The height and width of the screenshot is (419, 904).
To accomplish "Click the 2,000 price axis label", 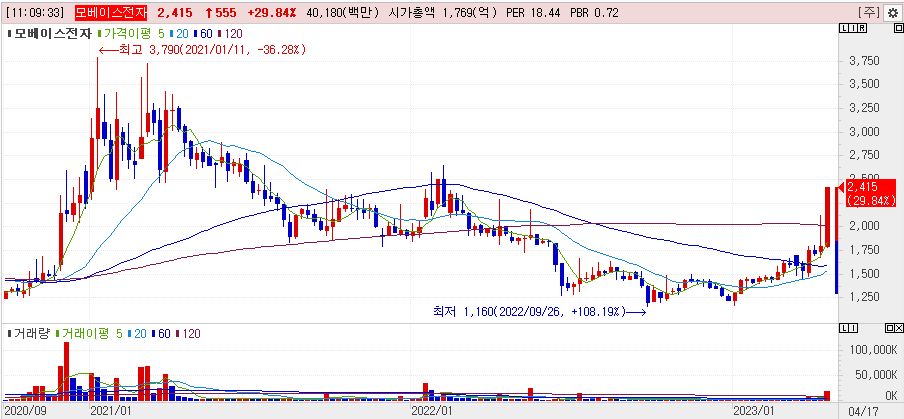I will click(864, 226).
